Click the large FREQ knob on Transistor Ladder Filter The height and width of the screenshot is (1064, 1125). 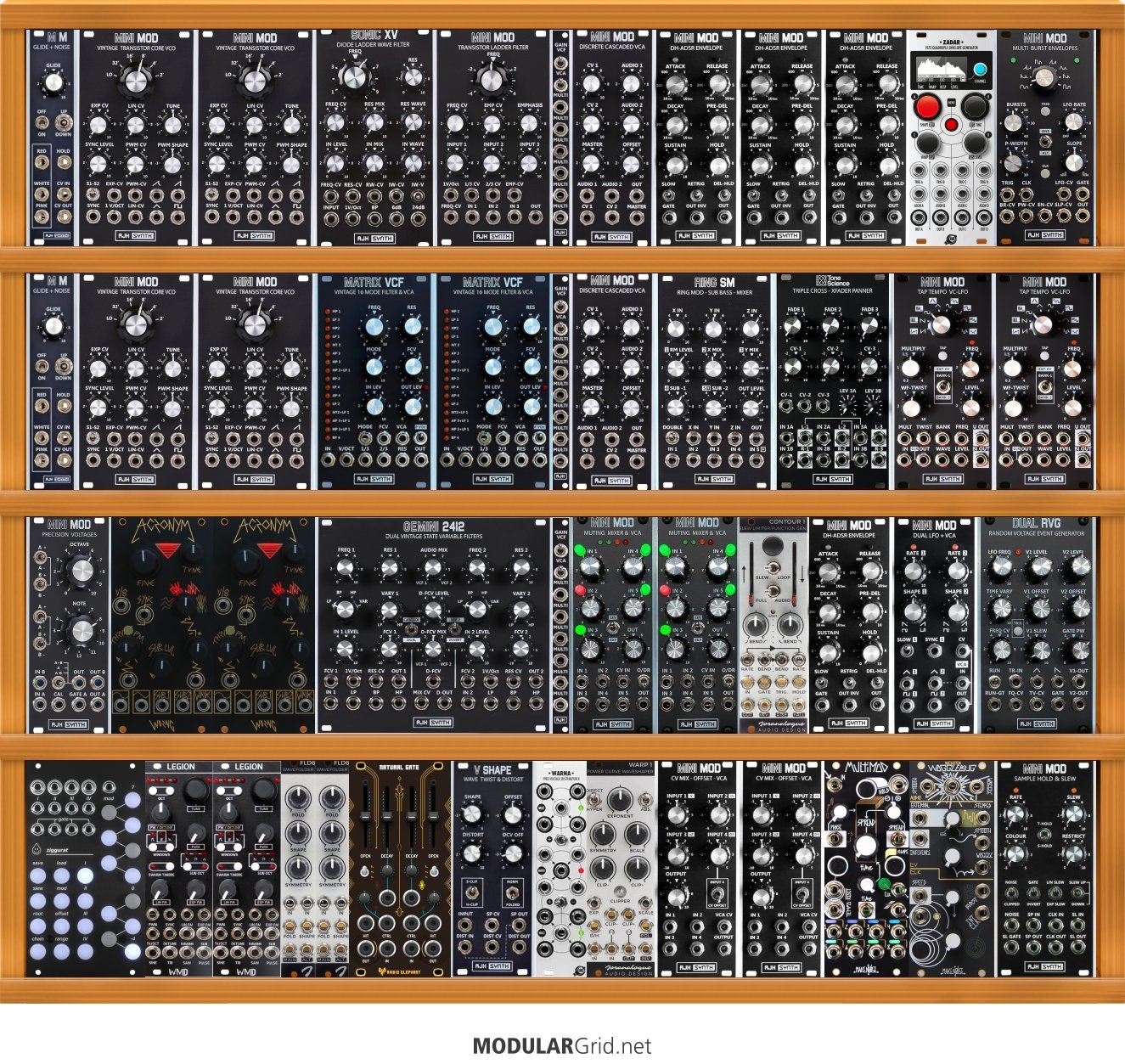492,81
